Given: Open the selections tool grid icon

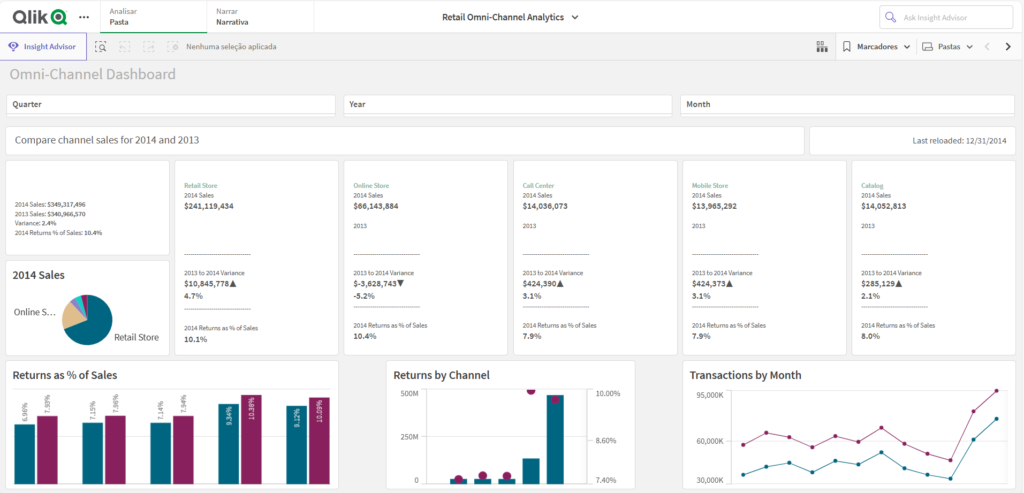Looking at the screenshot, I should pyautogui.click(x=822, y=47).
